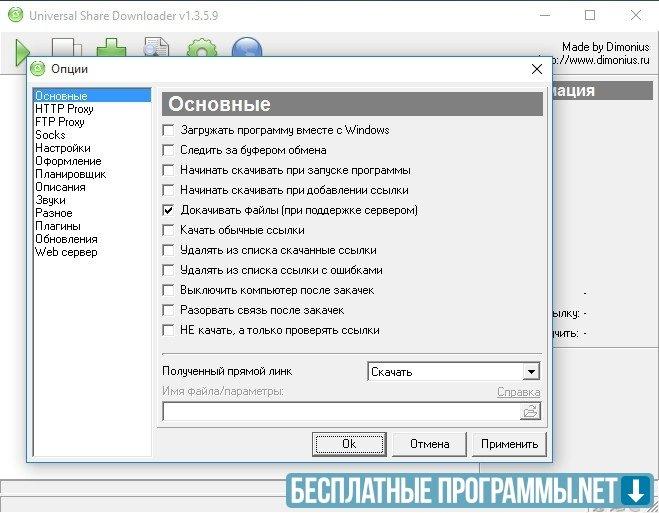Open Настройки category
Screen dimensions: 659x513
[x=63, y=148]
